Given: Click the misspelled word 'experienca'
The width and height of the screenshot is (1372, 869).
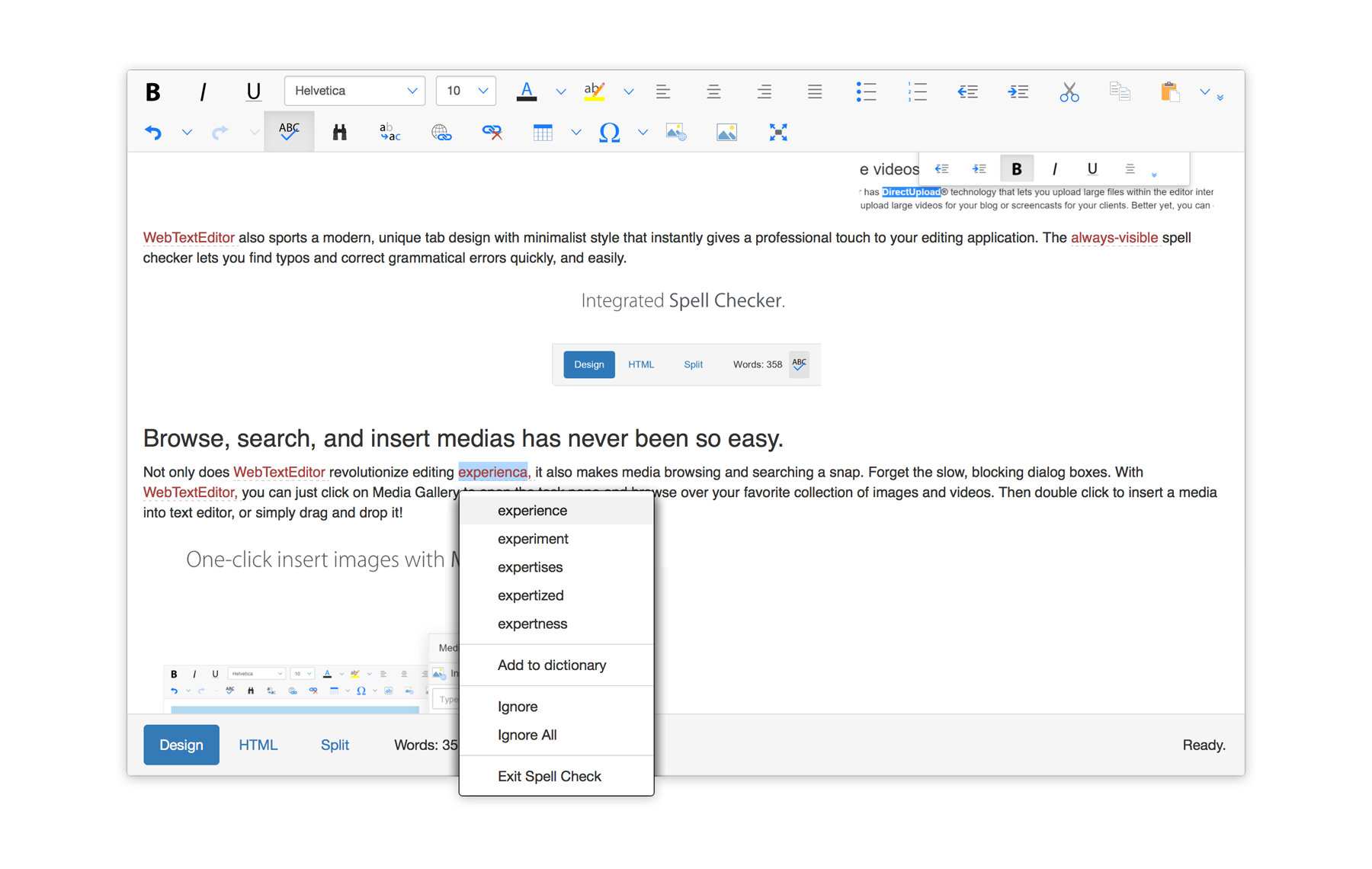Looking at the screenshot, I should pos(492,472).
